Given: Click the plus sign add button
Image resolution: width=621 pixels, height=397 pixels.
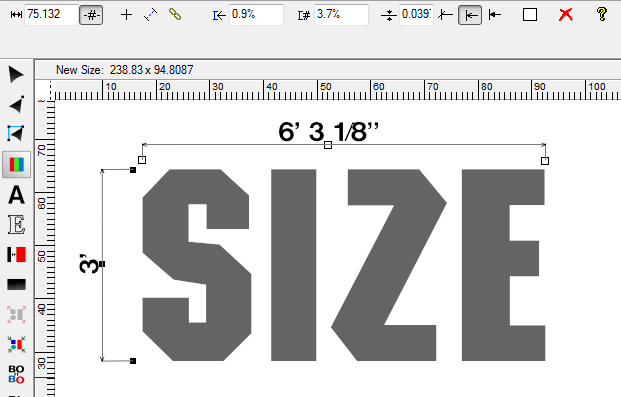Looking at the screenshot, I should pyautogui.click(x=126, y=15).
